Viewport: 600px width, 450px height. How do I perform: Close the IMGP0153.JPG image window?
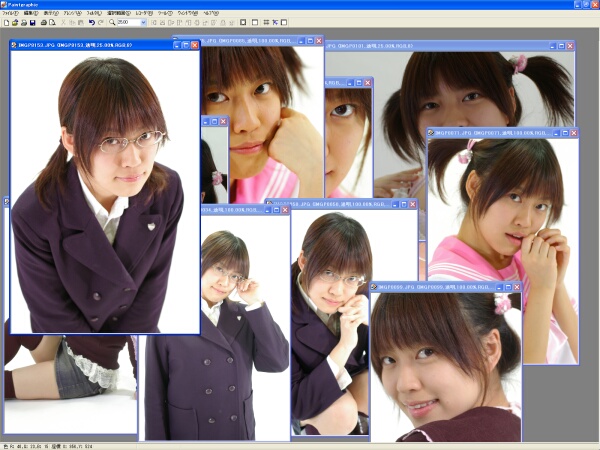(195, 45)
